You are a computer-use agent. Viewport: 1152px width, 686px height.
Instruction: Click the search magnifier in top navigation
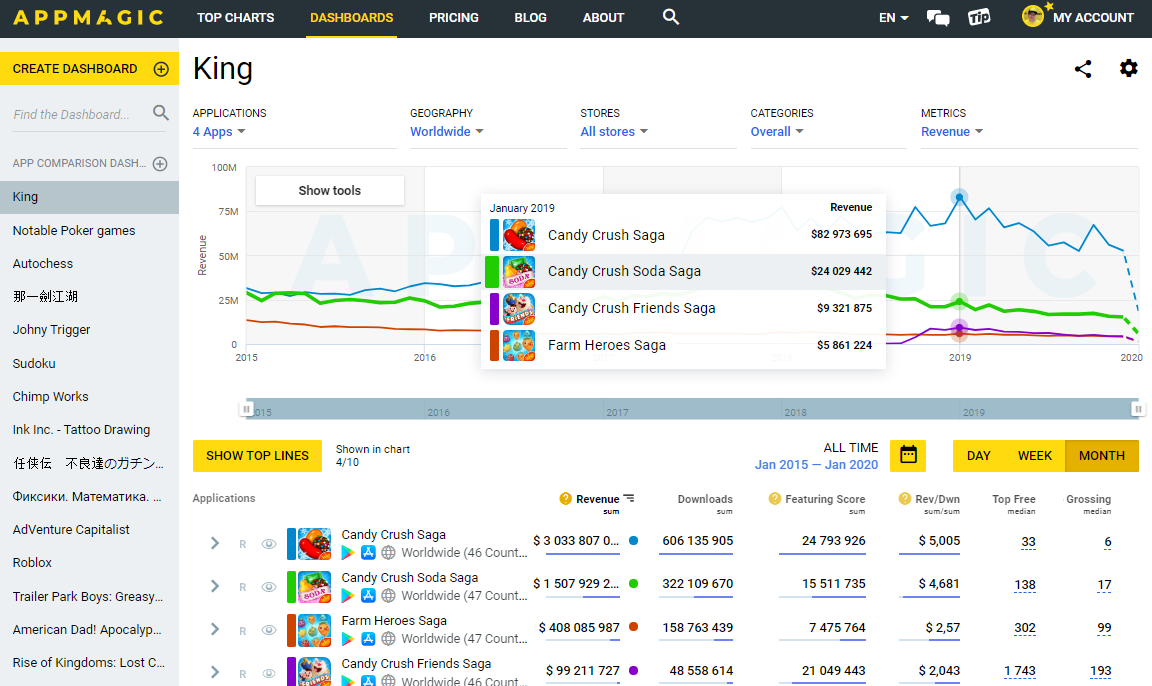coord(671,17)
